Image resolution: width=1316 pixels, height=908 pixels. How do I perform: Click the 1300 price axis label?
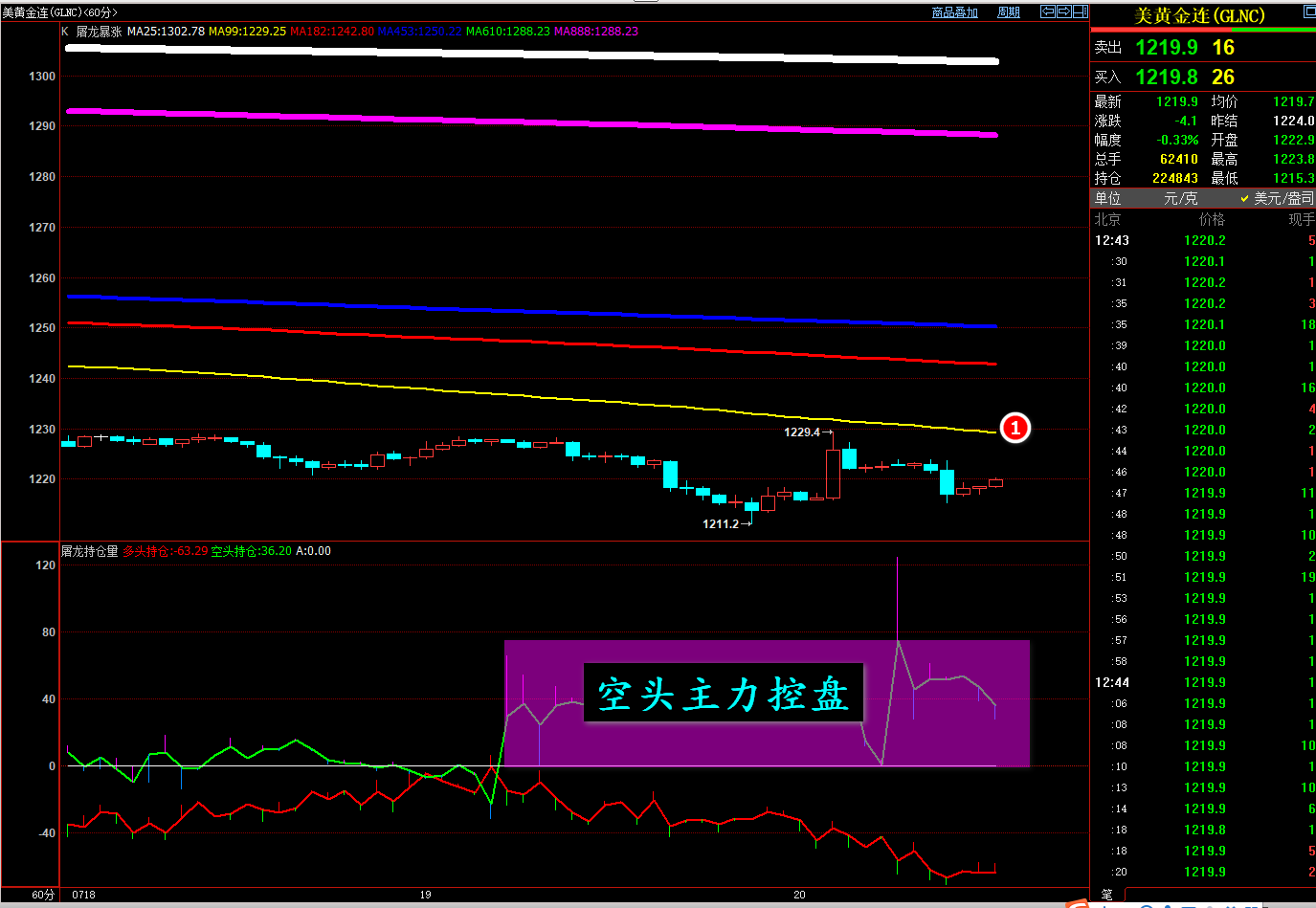[43, 76]
